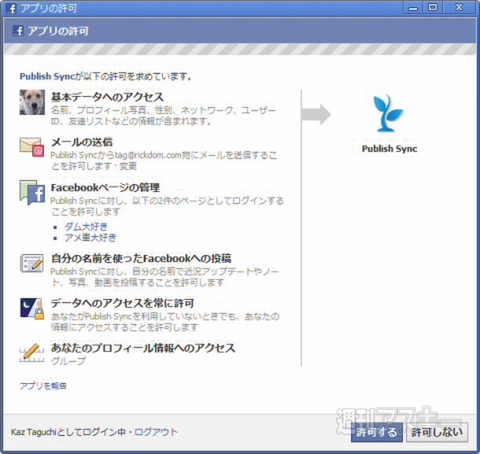The image size is (480, 454).
Task: Select the あなたのプロフィール情報へのアクセス heading
Action: (x=143, y=348)
